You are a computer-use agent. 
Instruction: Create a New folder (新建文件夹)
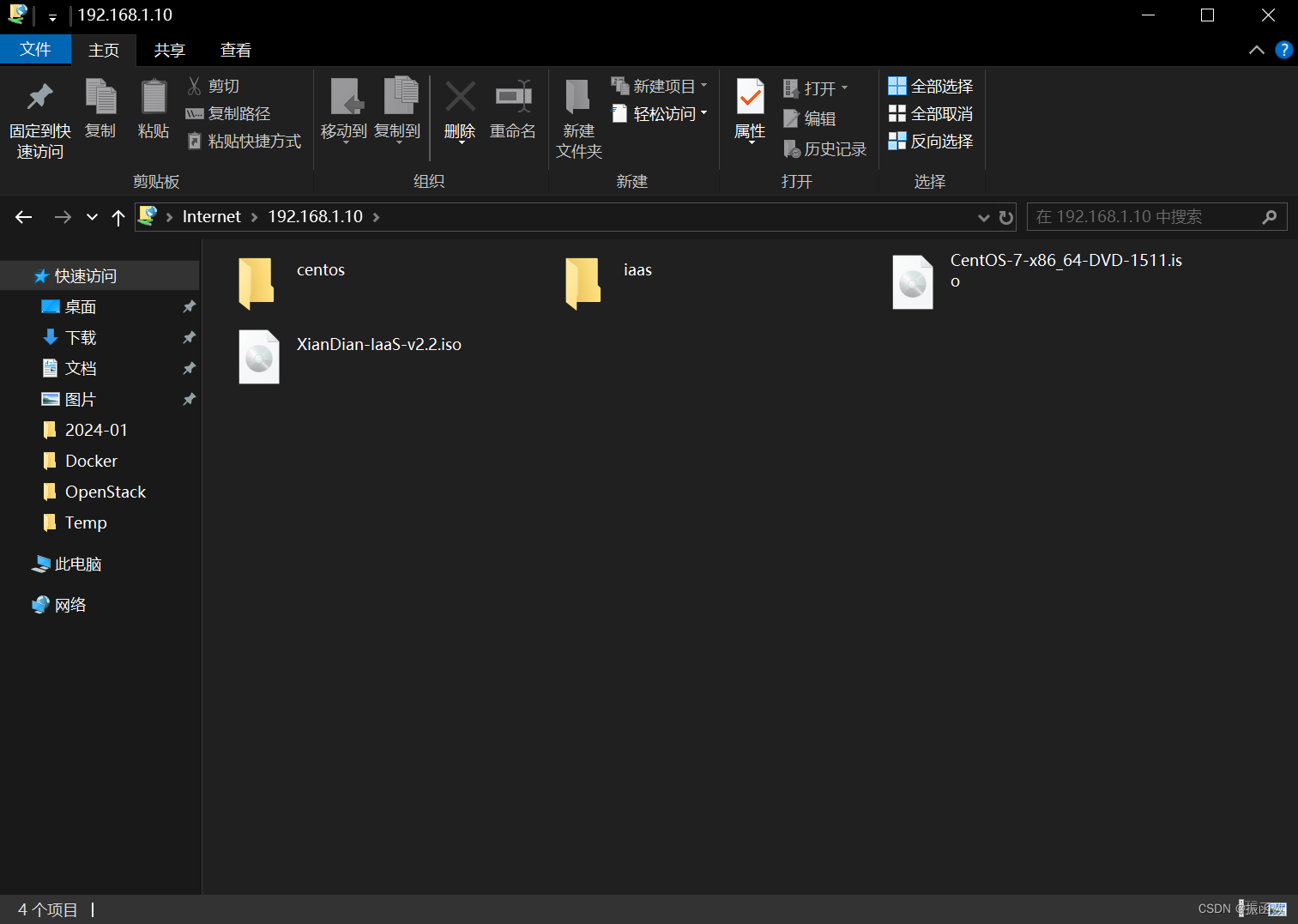[579, 118]
